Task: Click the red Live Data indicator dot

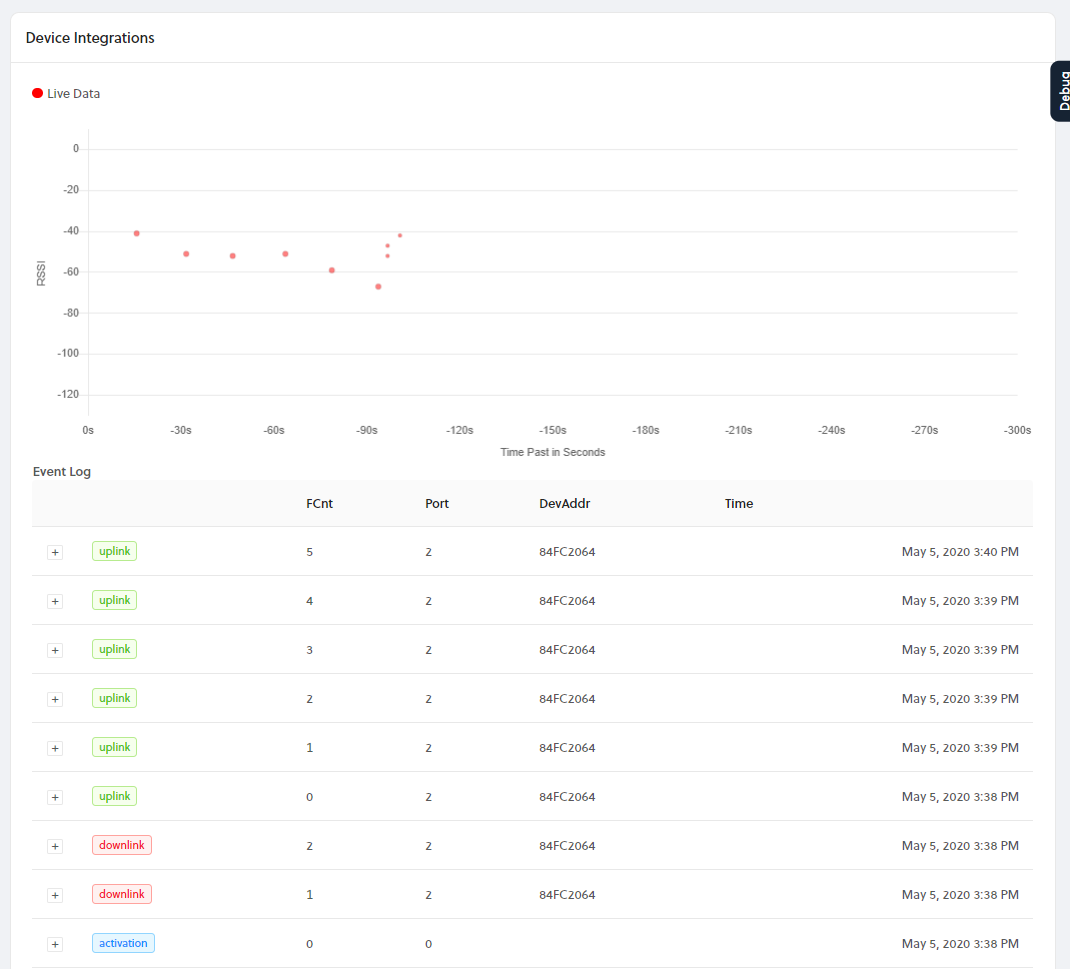Action: click(x=38, y=94)
